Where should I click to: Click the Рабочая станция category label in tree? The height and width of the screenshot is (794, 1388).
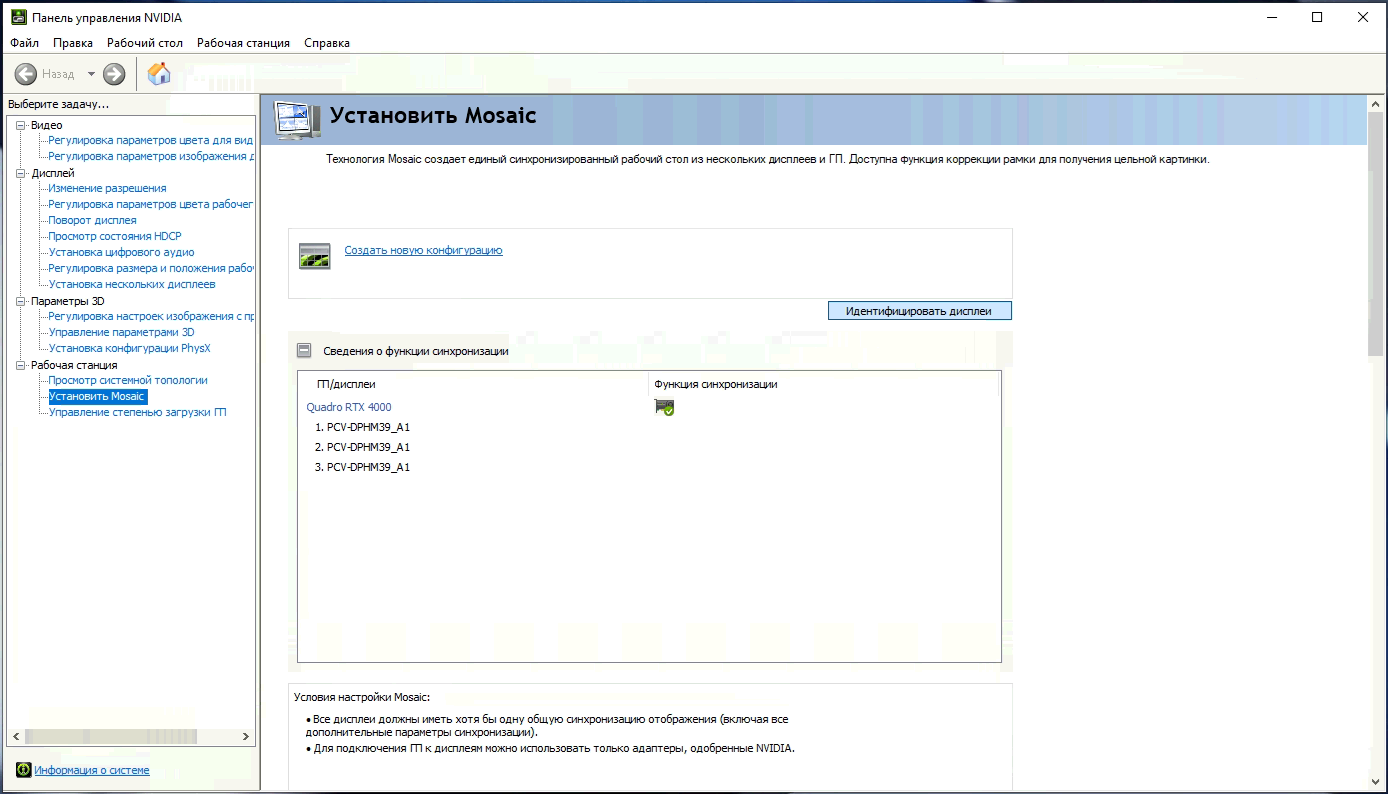coord(74,365)
